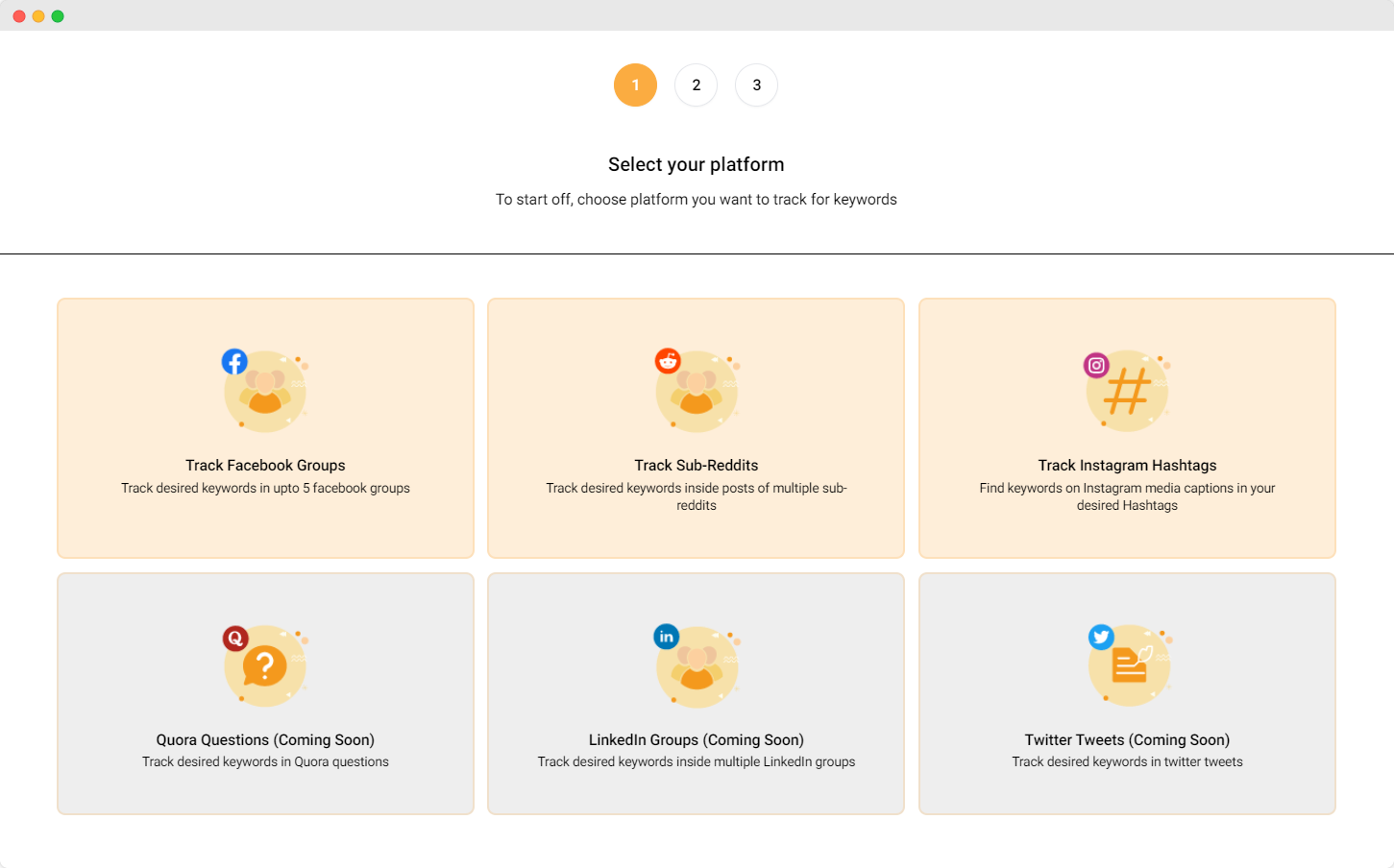Click the Facebook logo badge icon
This screenshot has width=1394, height=868.
(234, 361)
